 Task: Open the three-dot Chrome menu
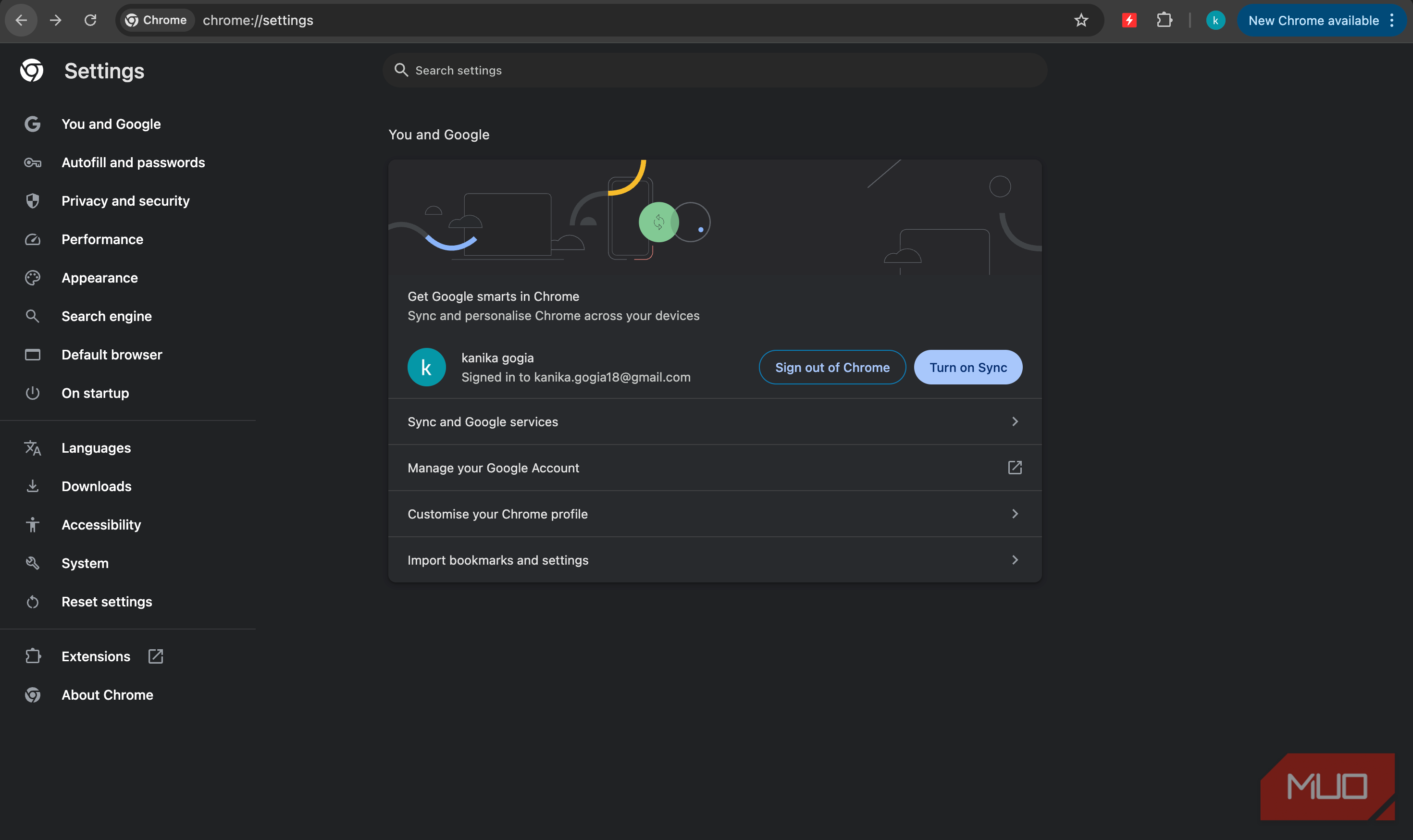(1391, 20)
